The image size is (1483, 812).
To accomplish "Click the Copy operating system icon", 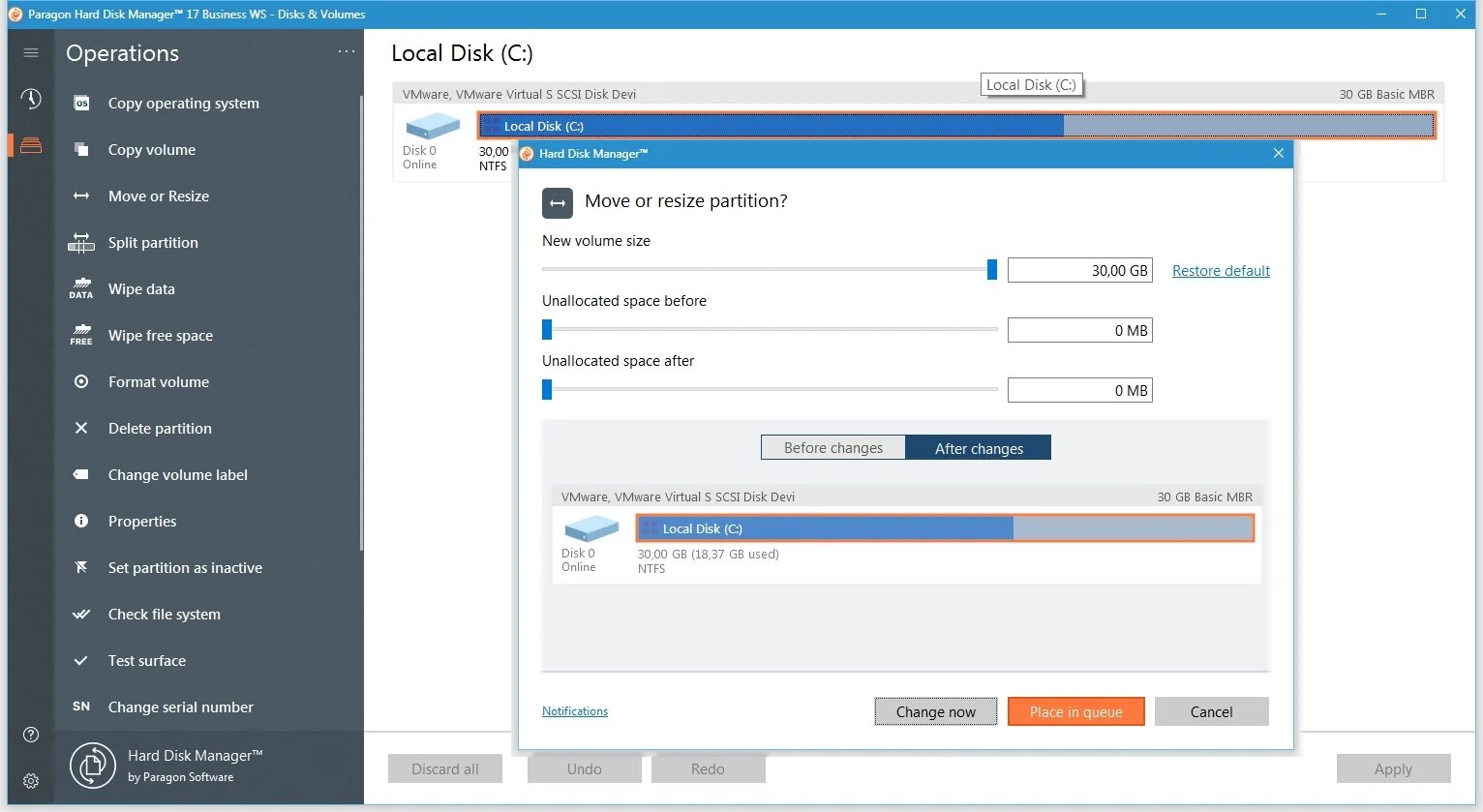I will coord(81,104).
